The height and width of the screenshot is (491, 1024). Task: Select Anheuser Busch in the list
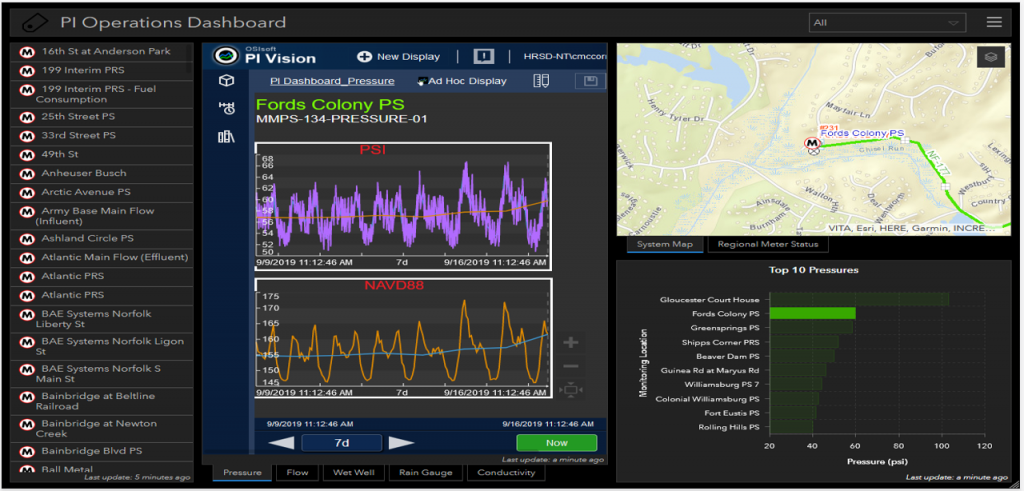tap(101, 174)
